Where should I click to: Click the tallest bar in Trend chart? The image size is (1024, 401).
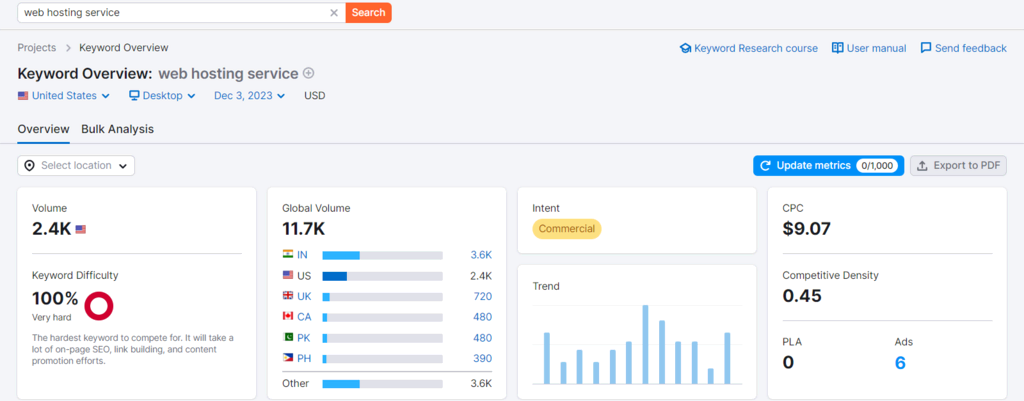point(645,344)
